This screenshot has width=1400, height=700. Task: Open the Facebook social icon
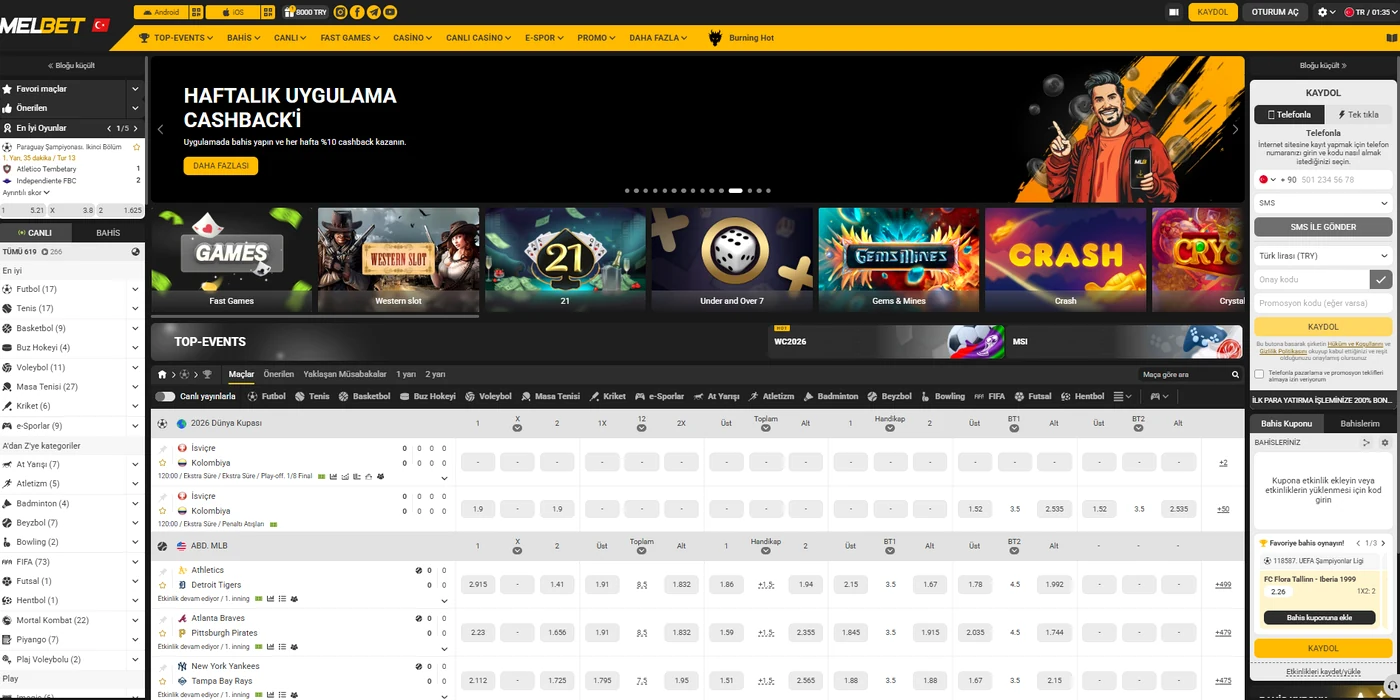(x=357, y=12)
